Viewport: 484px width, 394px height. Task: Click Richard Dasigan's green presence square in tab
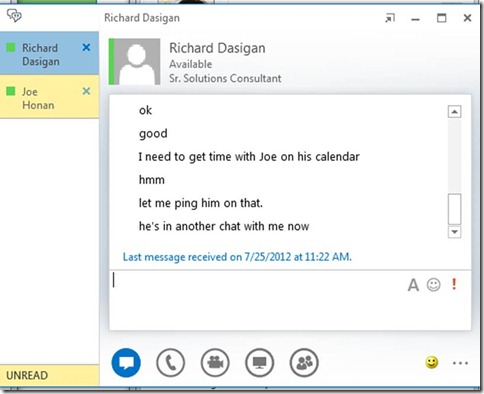click(x=11, y=47)
